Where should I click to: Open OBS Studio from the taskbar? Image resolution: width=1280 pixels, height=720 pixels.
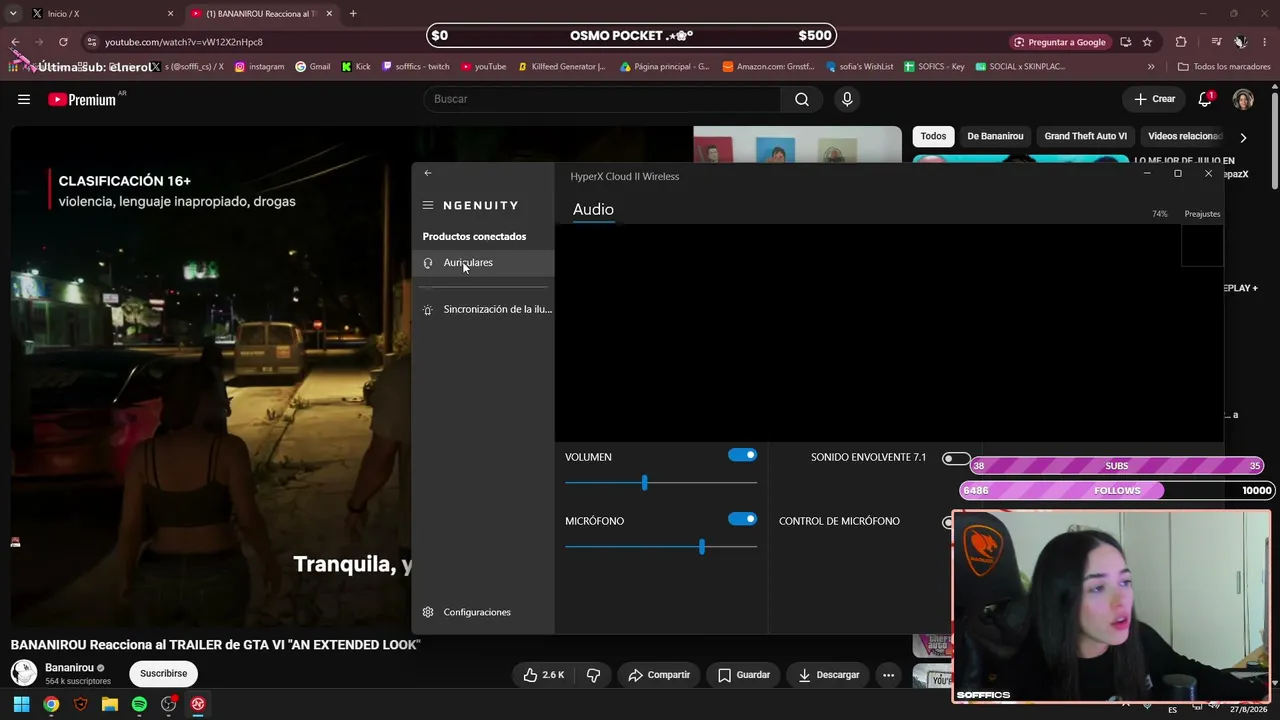pos(169,704)
